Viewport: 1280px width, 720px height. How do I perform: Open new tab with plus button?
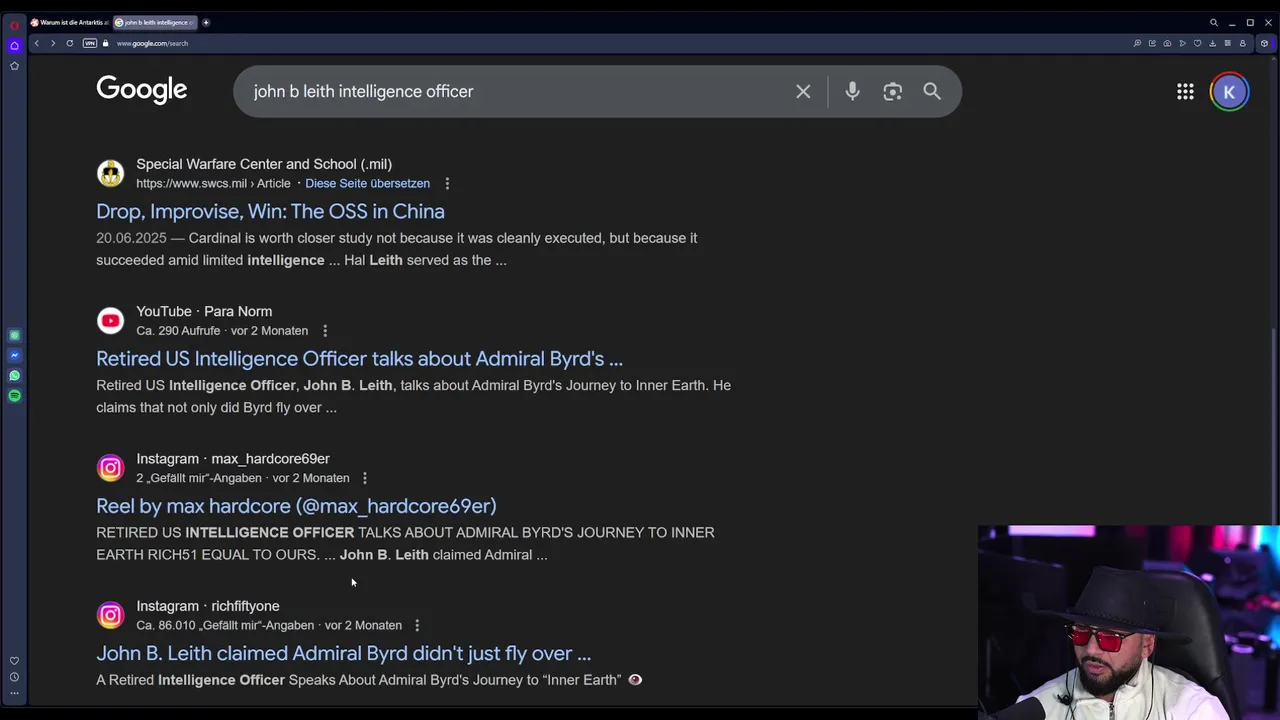(206, 22)
